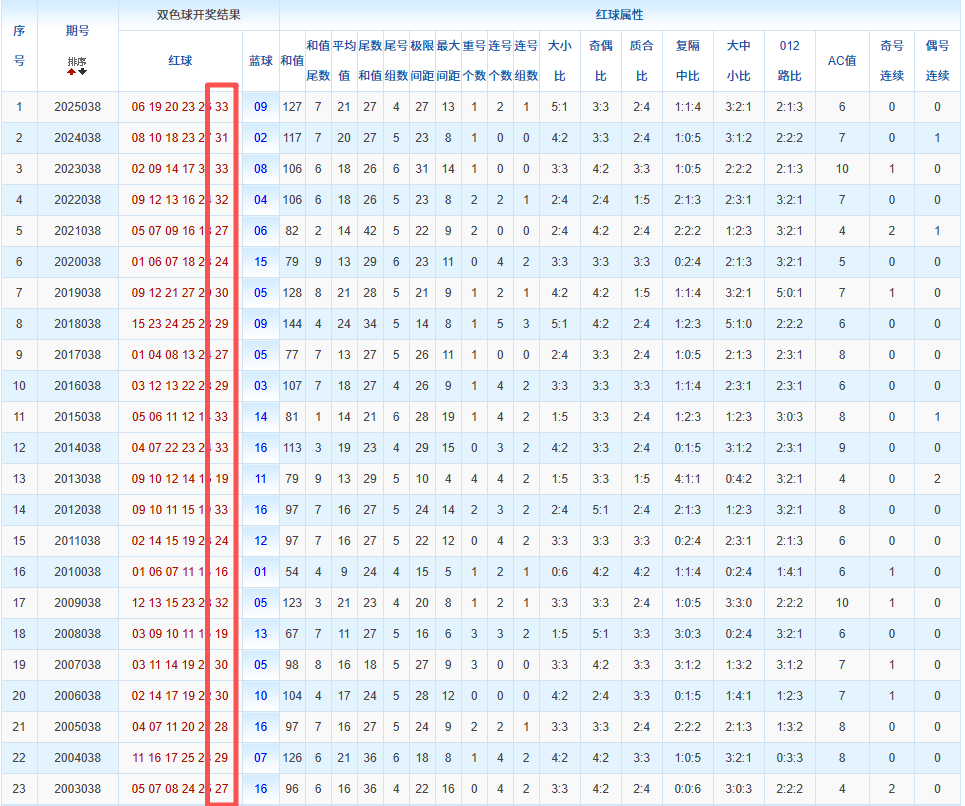Viewport: 965px width, 806px height.
Task: Click the 奇偶比 column header
Action: tap(600, 61)
